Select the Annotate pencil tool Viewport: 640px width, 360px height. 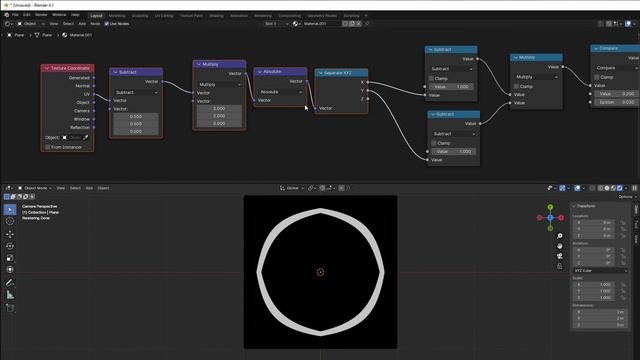pos(10,282)
